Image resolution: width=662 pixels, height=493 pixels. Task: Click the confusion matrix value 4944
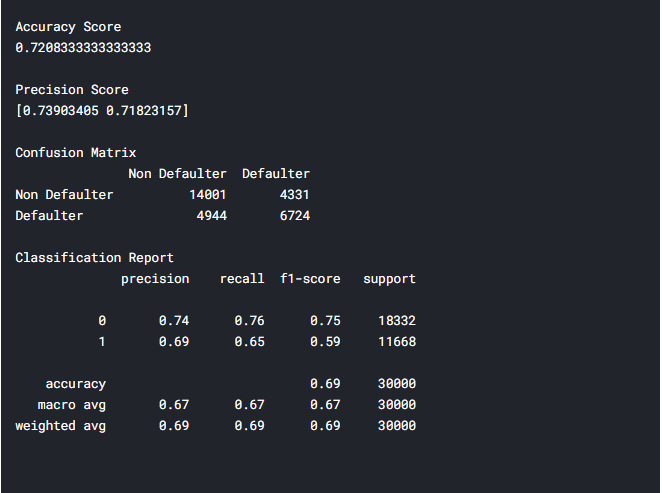tap(212, 216)
